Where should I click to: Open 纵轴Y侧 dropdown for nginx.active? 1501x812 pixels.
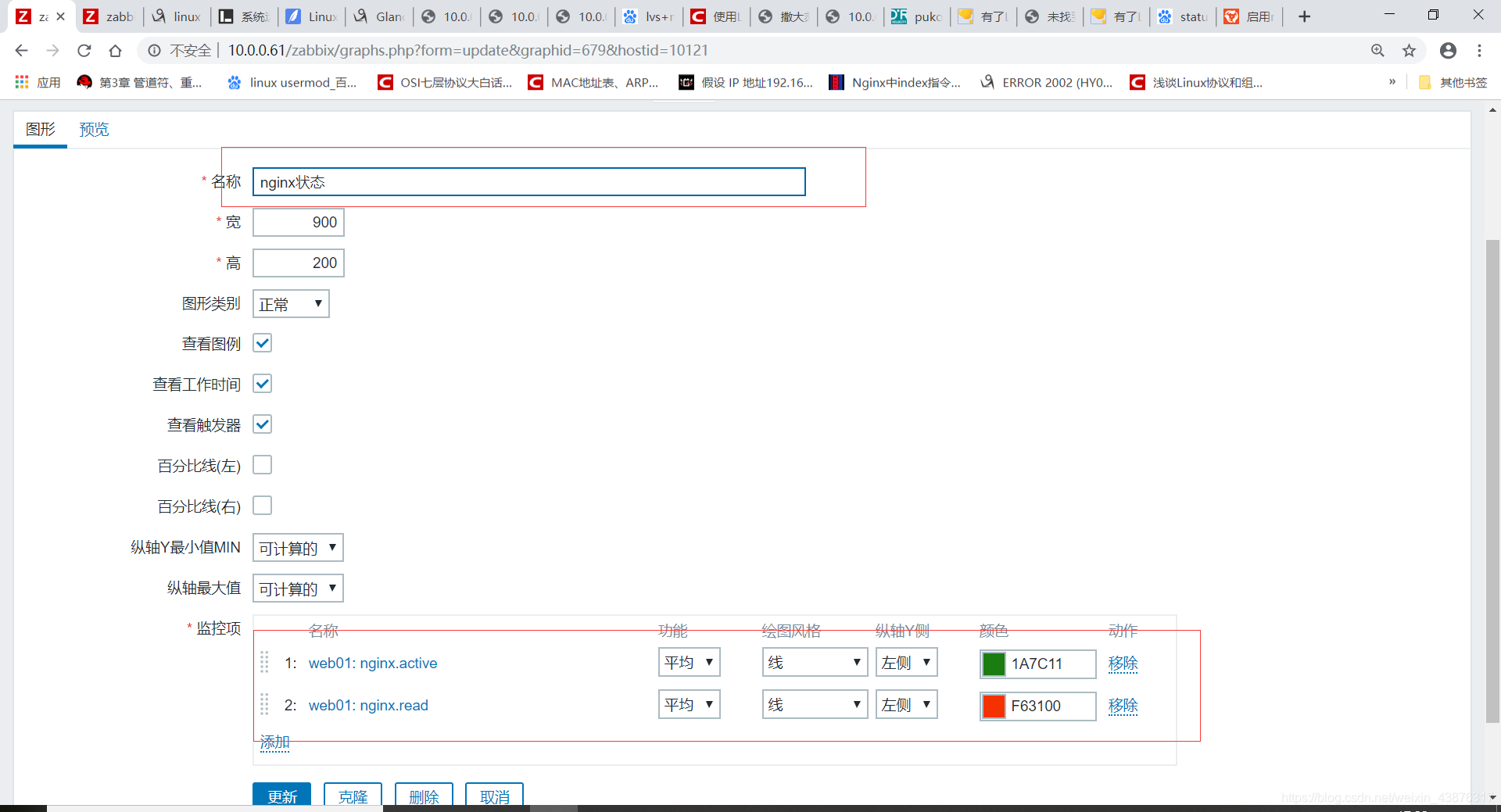coord(906,663)
